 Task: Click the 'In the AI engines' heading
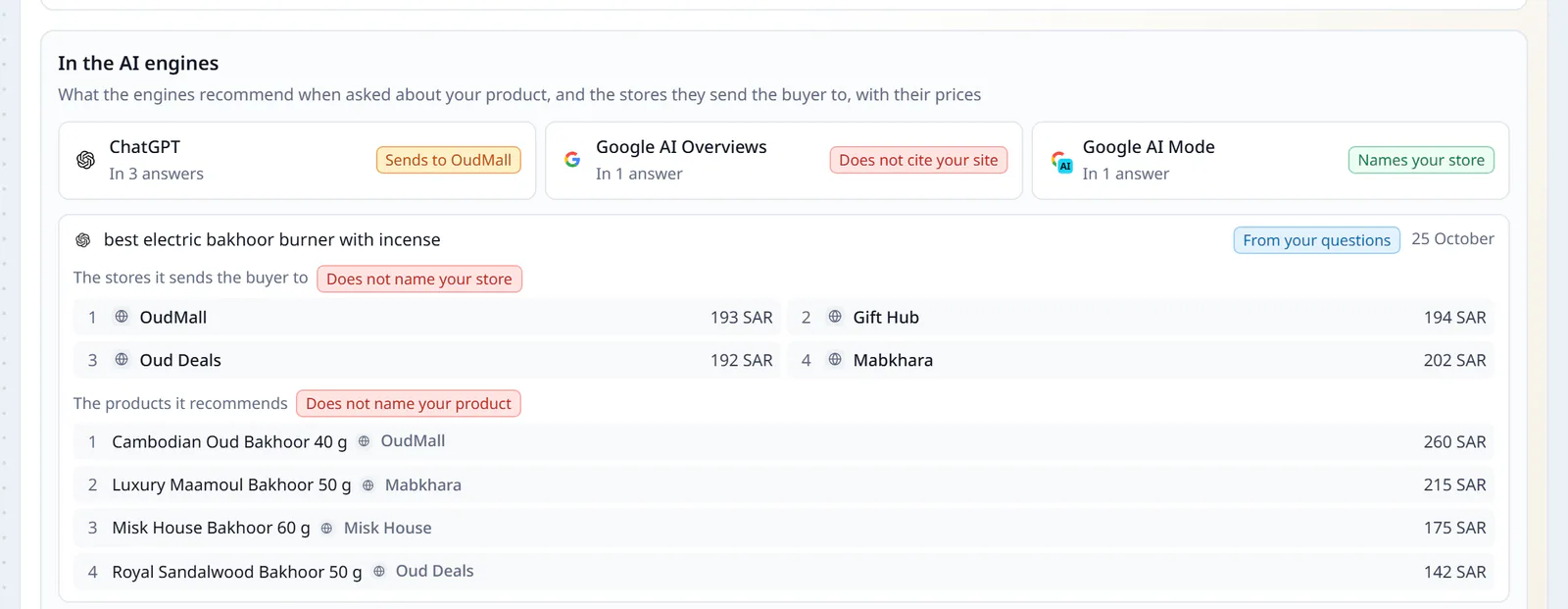[138, 64]
